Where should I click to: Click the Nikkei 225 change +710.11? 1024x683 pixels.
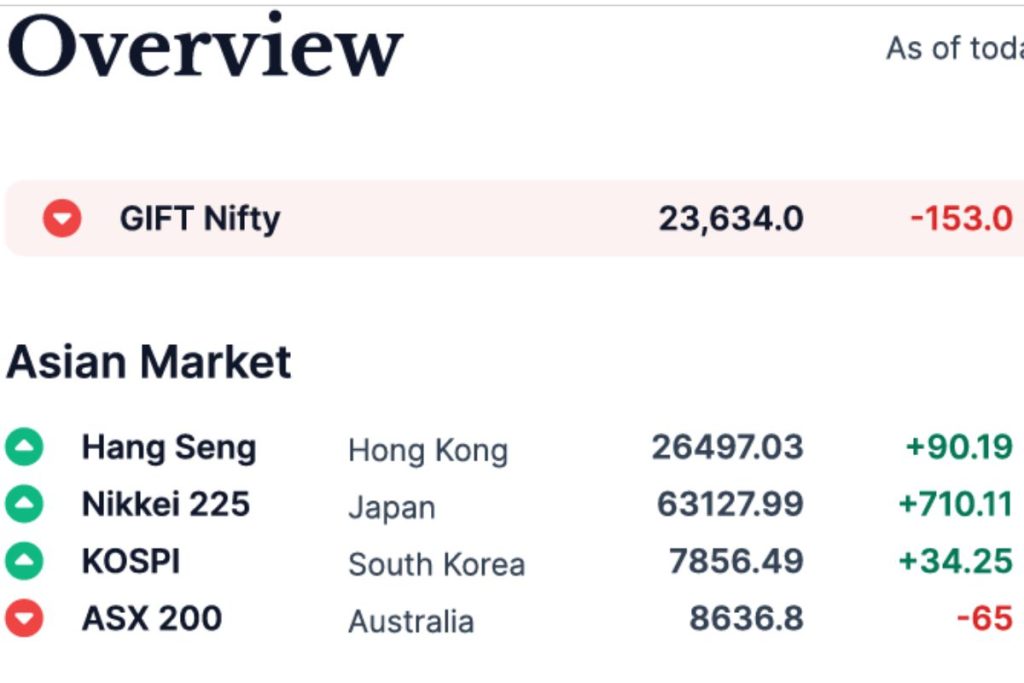point(955,504)
